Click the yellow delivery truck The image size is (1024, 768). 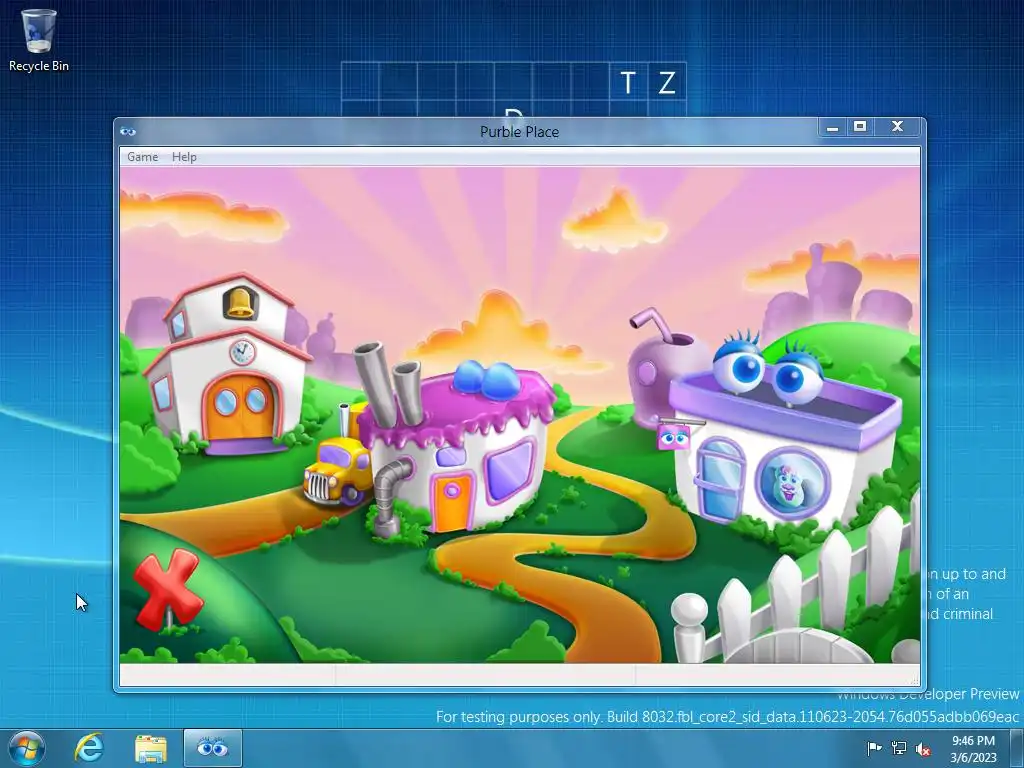coord(336,470)
